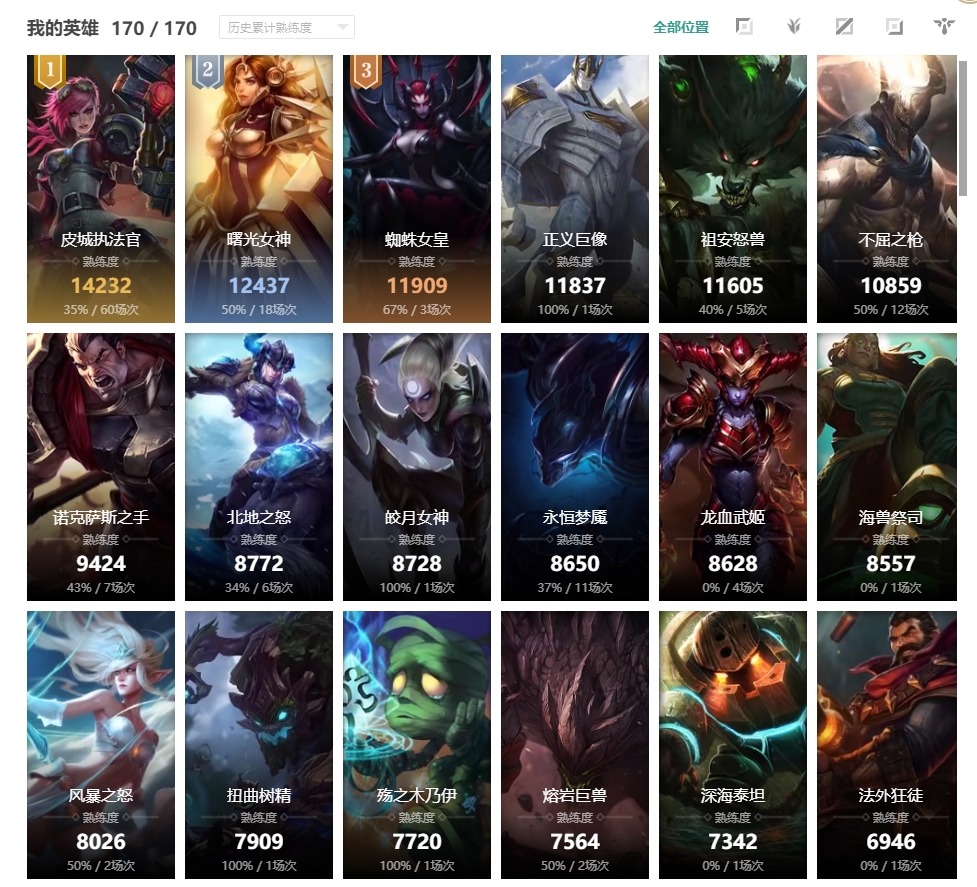The width and height of the screenshot is (977, 887).
Task: Click the gold rank 1 badge
Action: (x=49, y=71)
